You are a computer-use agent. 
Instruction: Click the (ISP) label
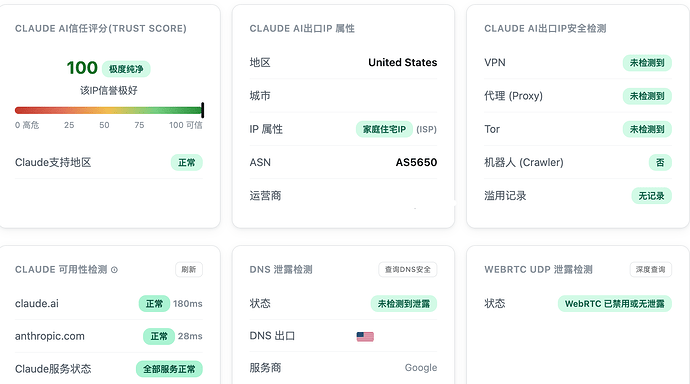pos(426,129)
